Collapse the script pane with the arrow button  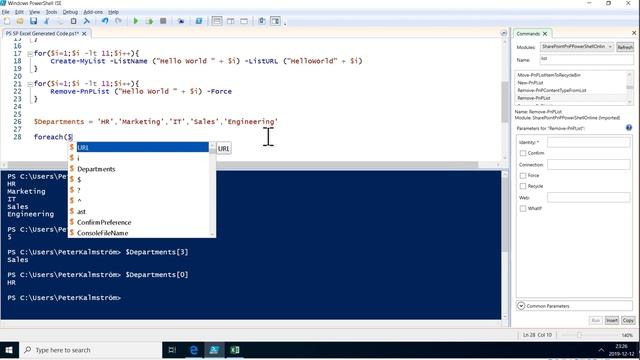point(504,33)
